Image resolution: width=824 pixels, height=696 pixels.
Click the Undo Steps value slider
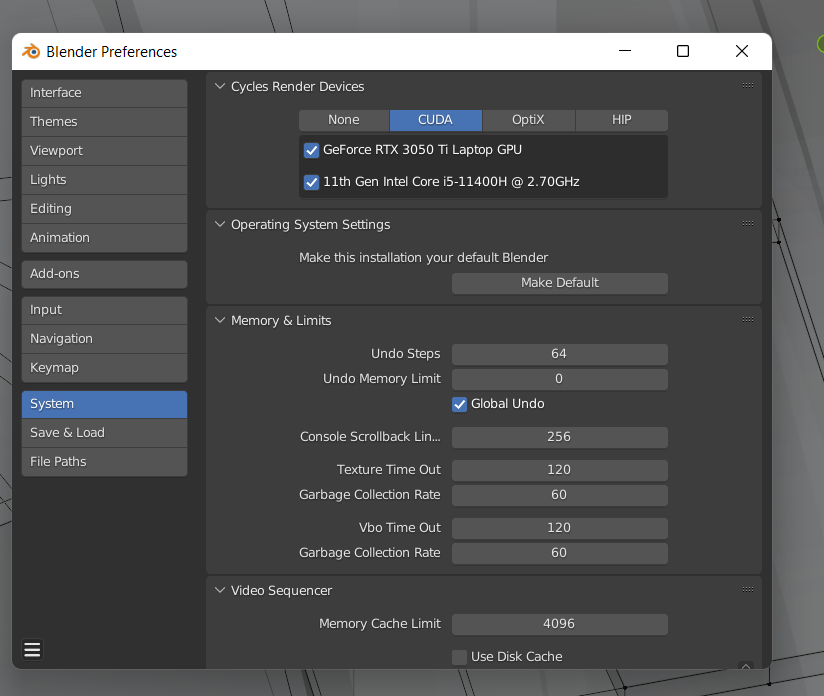click(559, 354)
